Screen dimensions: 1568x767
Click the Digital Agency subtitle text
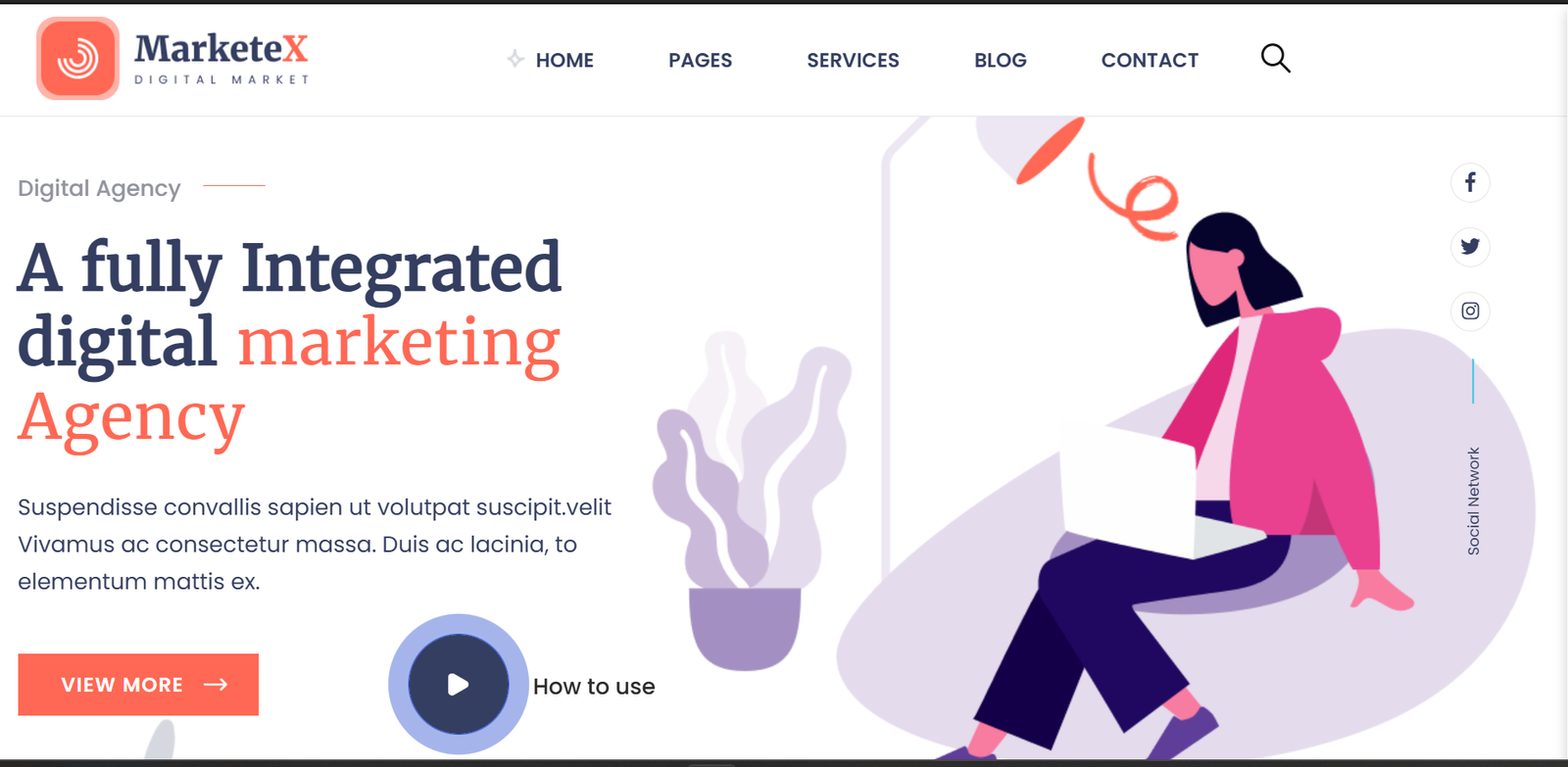[99, 188]
